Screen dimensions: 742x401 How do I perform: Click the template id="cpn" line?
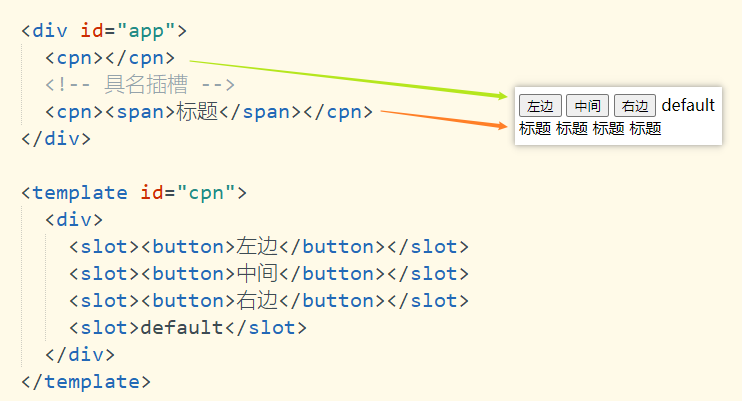click(x=134, y=193)
